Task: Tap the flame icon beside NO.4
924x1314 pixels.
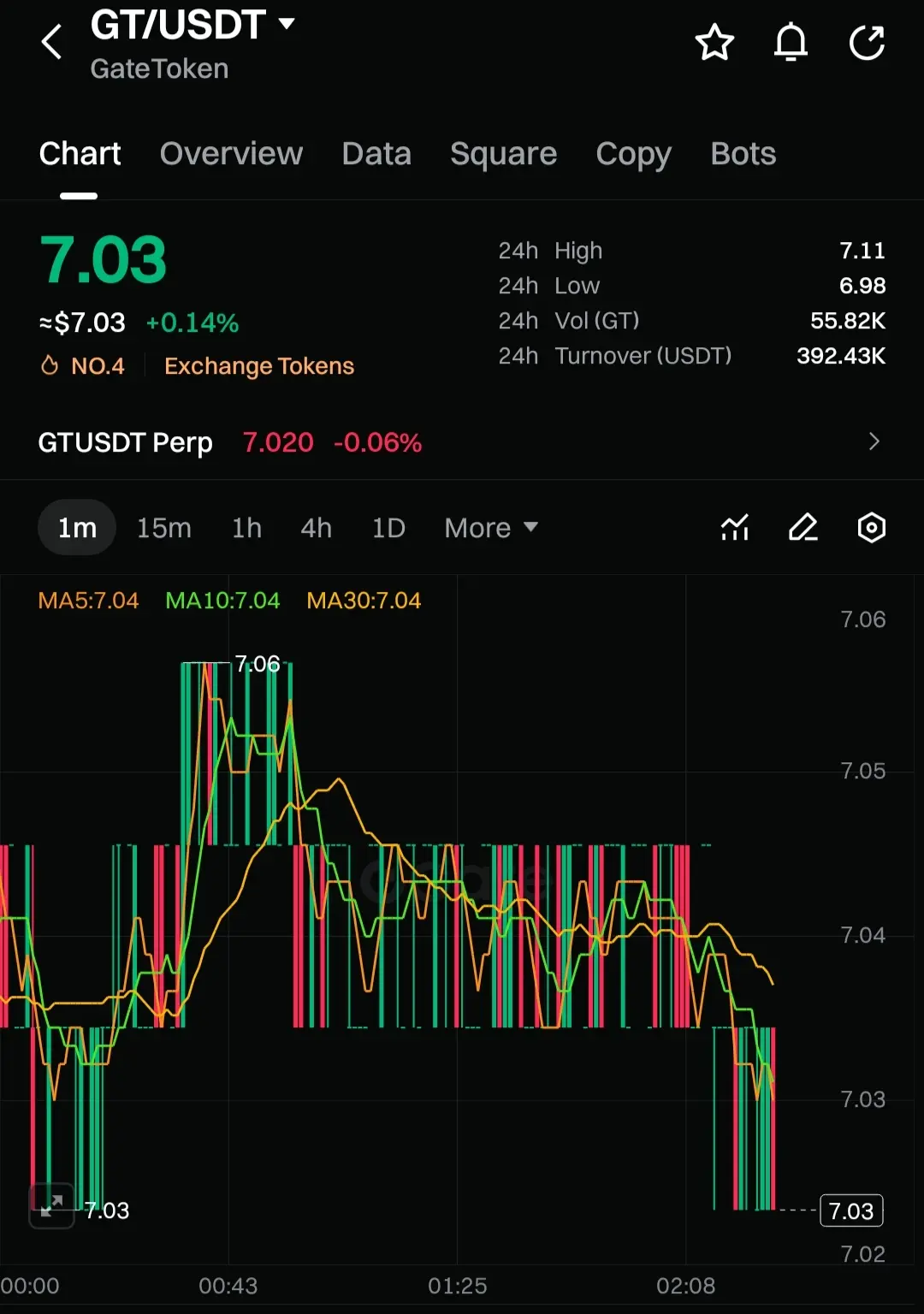Action: (50, 365)
